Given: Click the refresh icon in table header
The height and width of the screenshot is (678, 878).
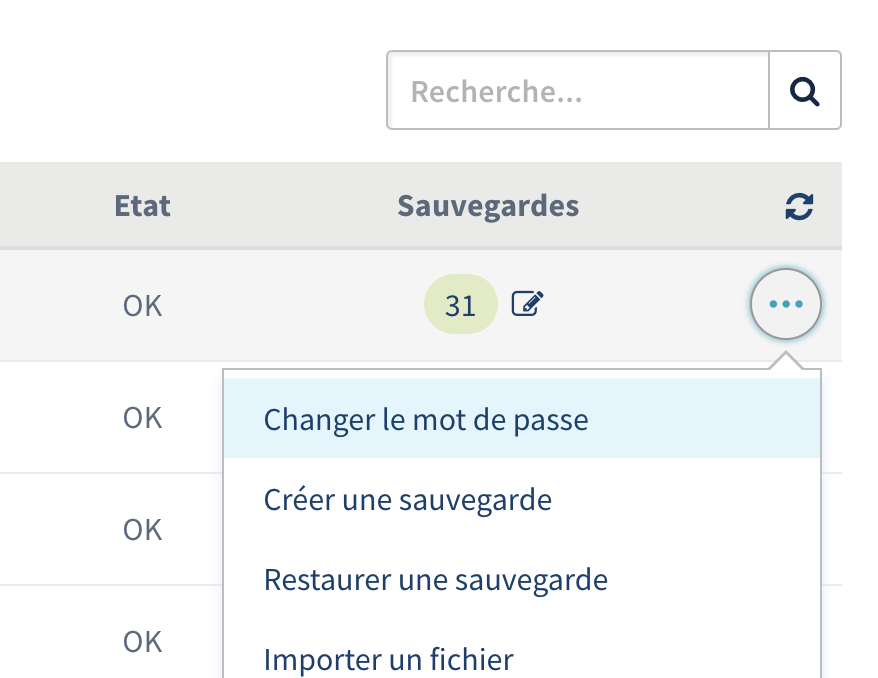Looking at the screenshot, I should pos(799,207).
